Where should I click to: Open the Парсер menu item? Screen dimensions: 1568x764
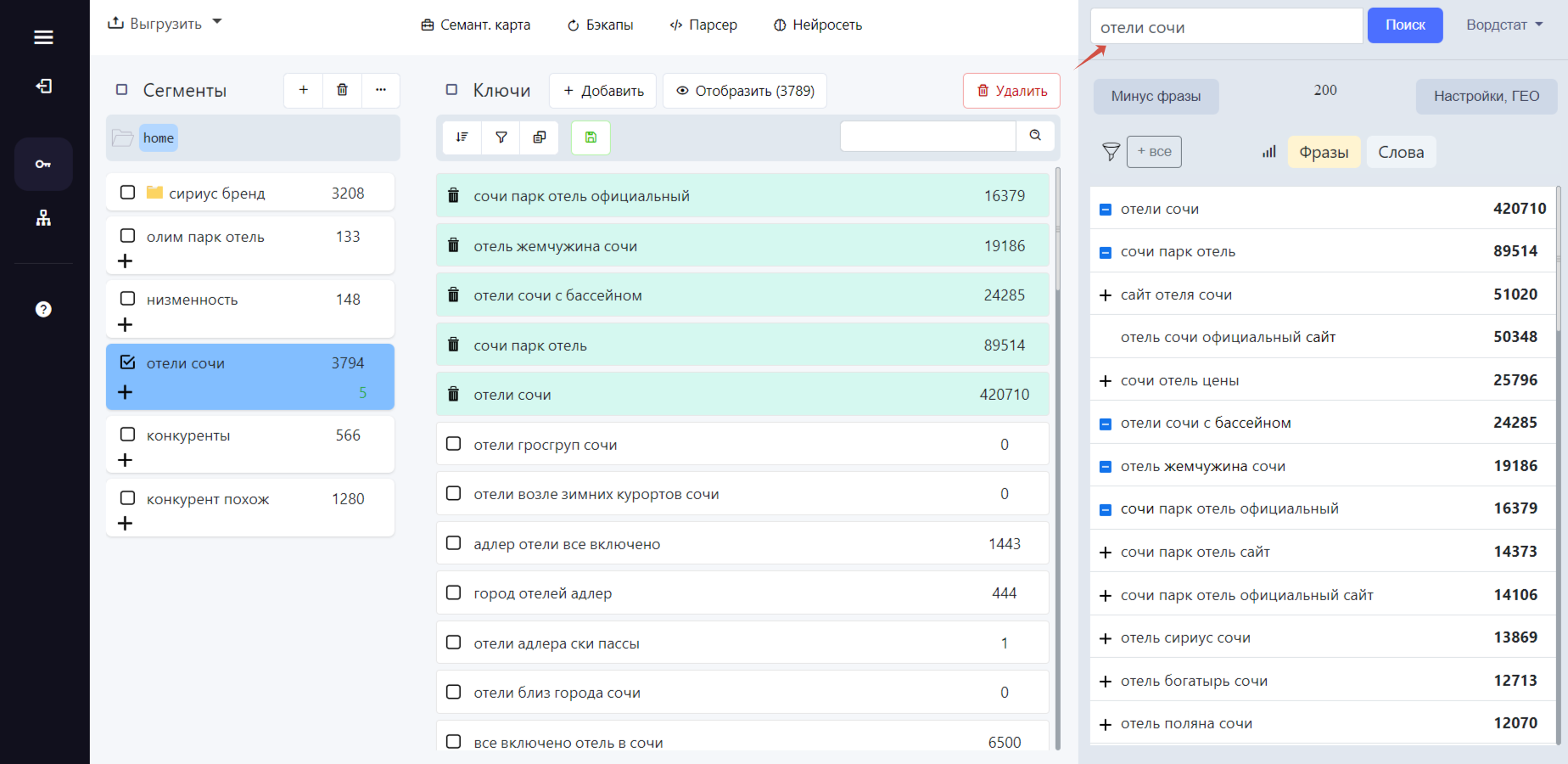tap(703, 25)
